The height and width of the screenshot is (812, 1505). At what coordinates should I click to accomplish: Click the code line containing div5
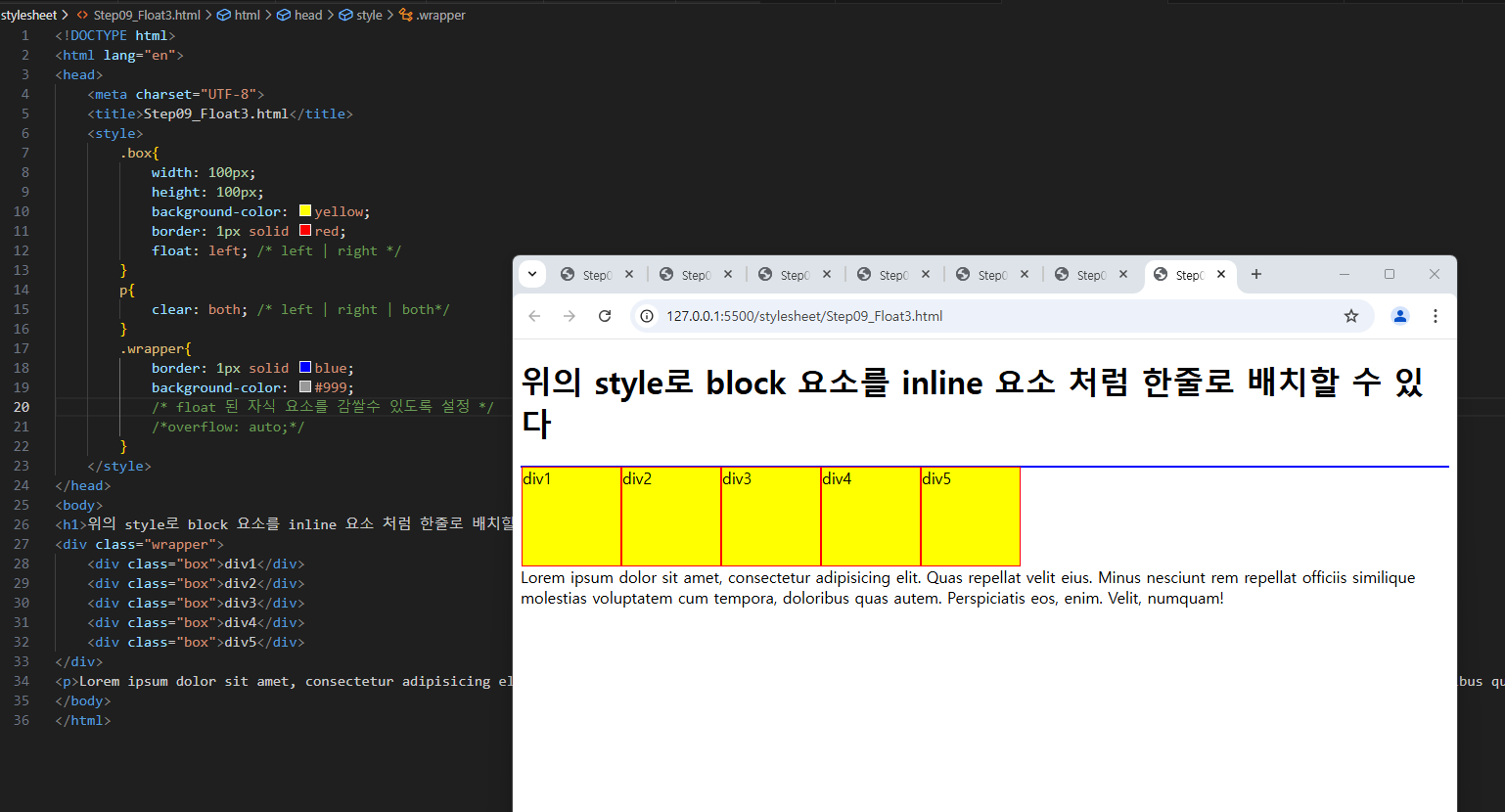(x=196, y=642)
